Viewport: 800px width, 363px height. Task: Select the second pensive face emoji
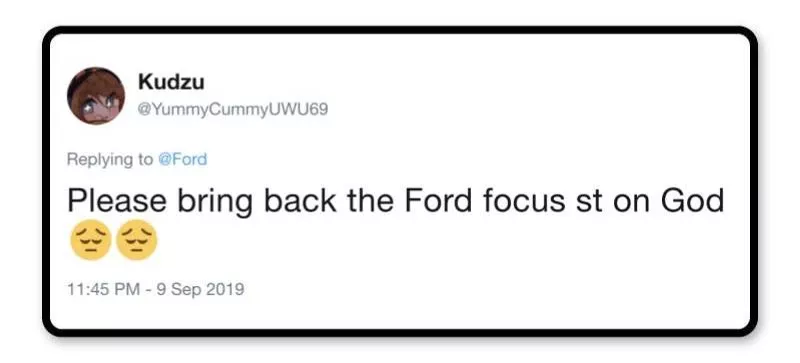click(137, 240)
